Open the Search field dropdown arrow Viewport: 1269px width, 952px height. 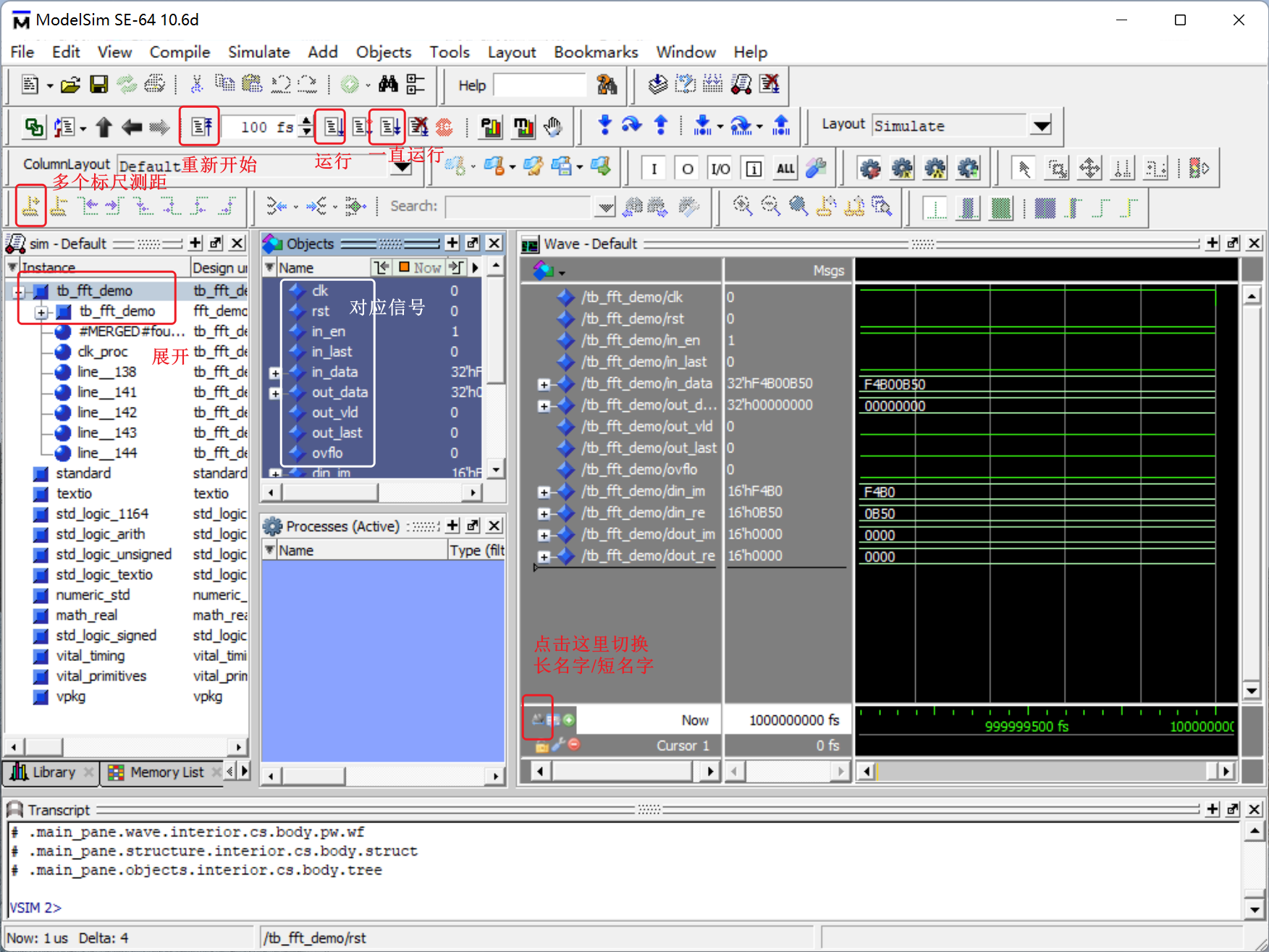point(605,207)
